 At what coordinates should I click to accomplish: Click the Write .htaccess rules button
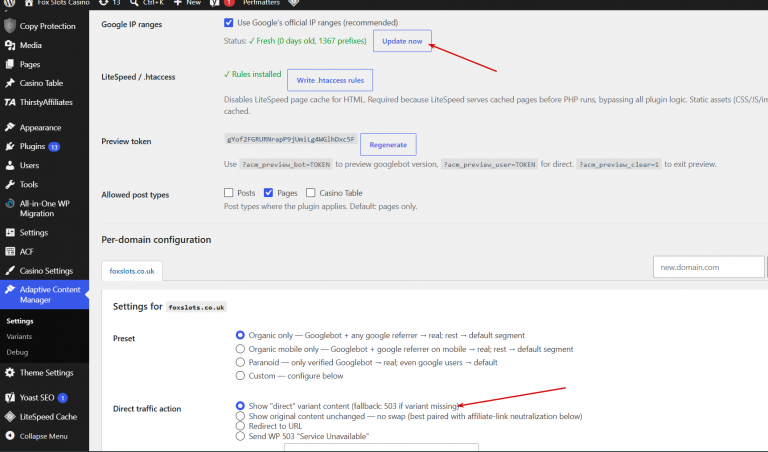pos(330,80)
